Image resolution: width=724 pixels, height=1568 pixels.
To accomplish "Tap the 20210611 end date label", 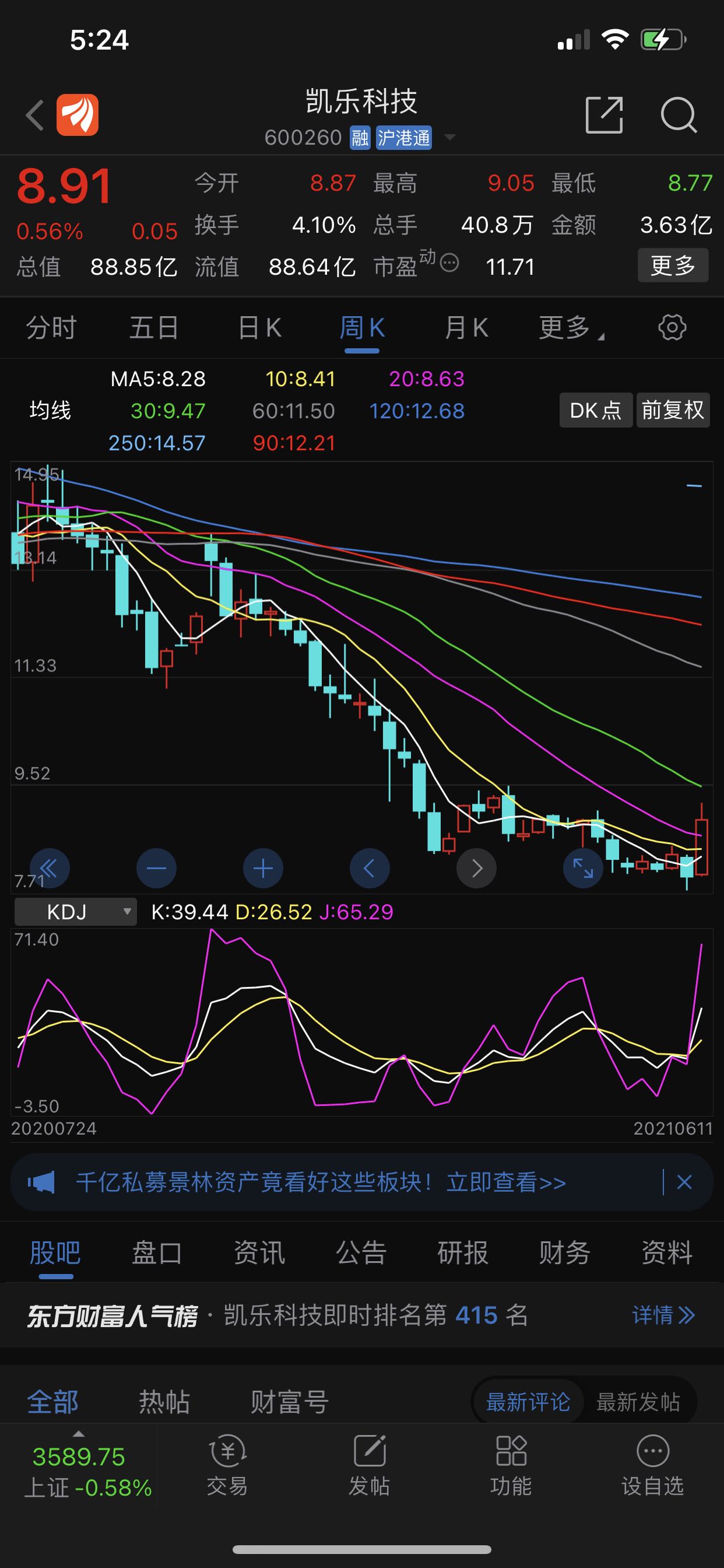I will click(x=673, y=1129).
